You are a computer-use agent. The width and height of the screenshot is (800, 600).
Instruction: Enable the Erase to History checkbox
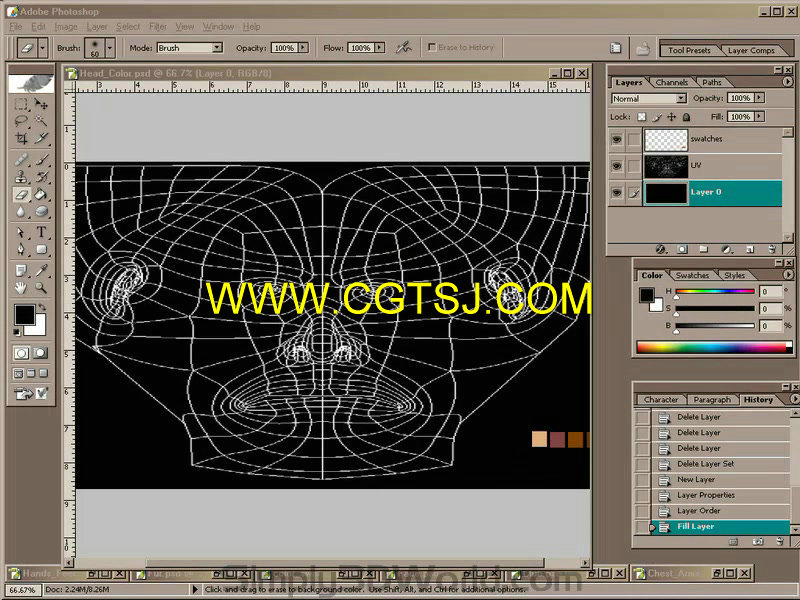432,47
